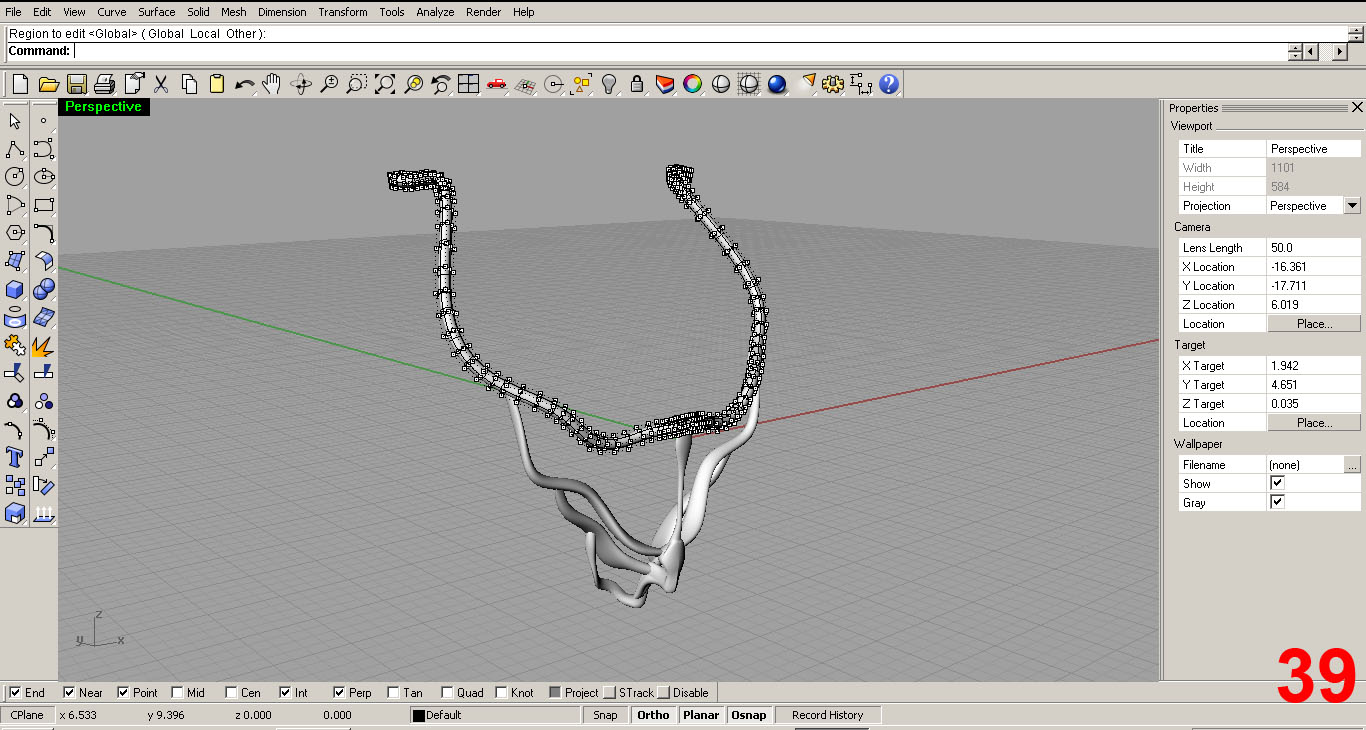Uncheck the wallpaper Gray checkbox
This screenshot has height=730, width=1366.
click(1277, 502)
